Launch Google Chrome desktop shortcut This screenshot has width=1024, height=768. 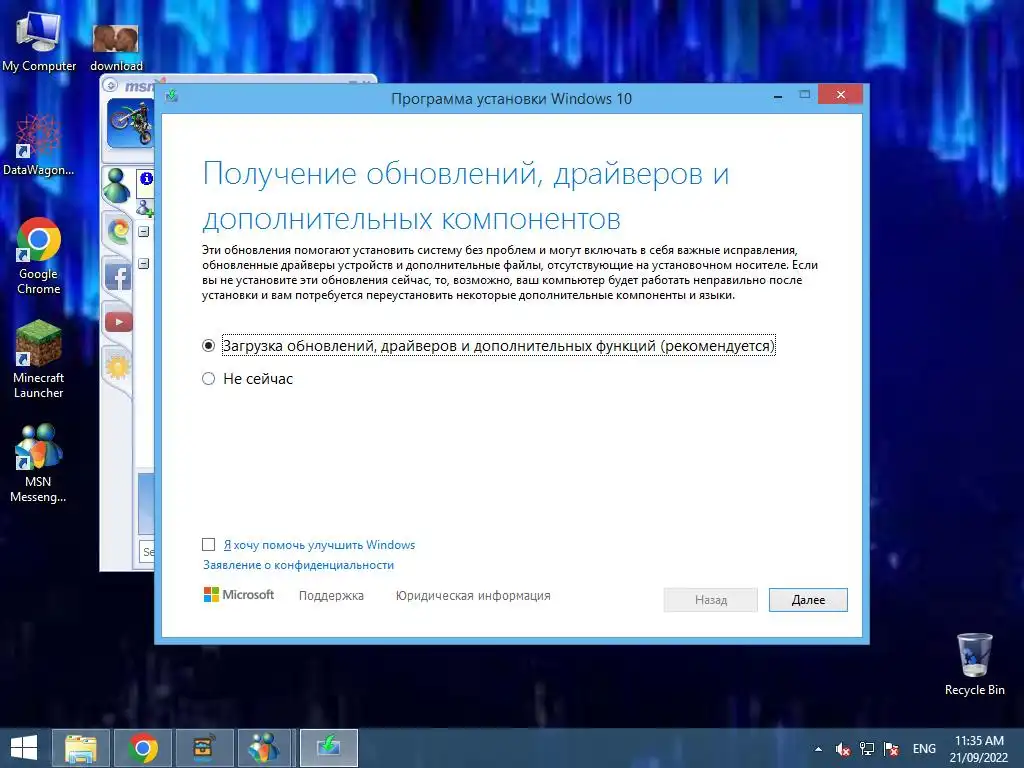[39, 256]
